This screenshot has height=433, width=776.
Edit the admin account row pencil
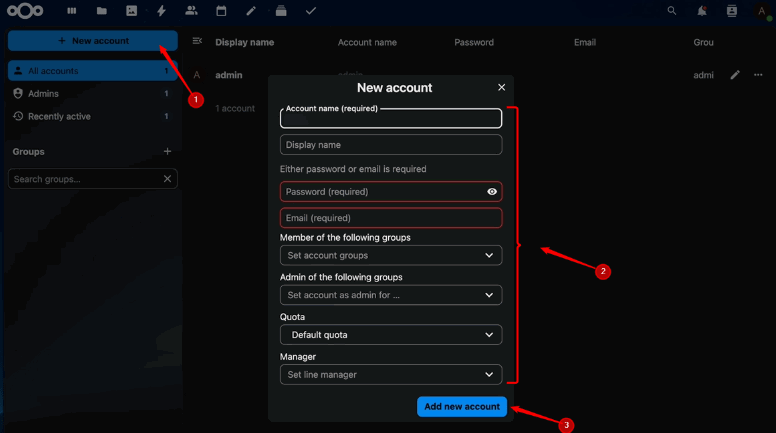pyautogui.click(x=735, y=75)
